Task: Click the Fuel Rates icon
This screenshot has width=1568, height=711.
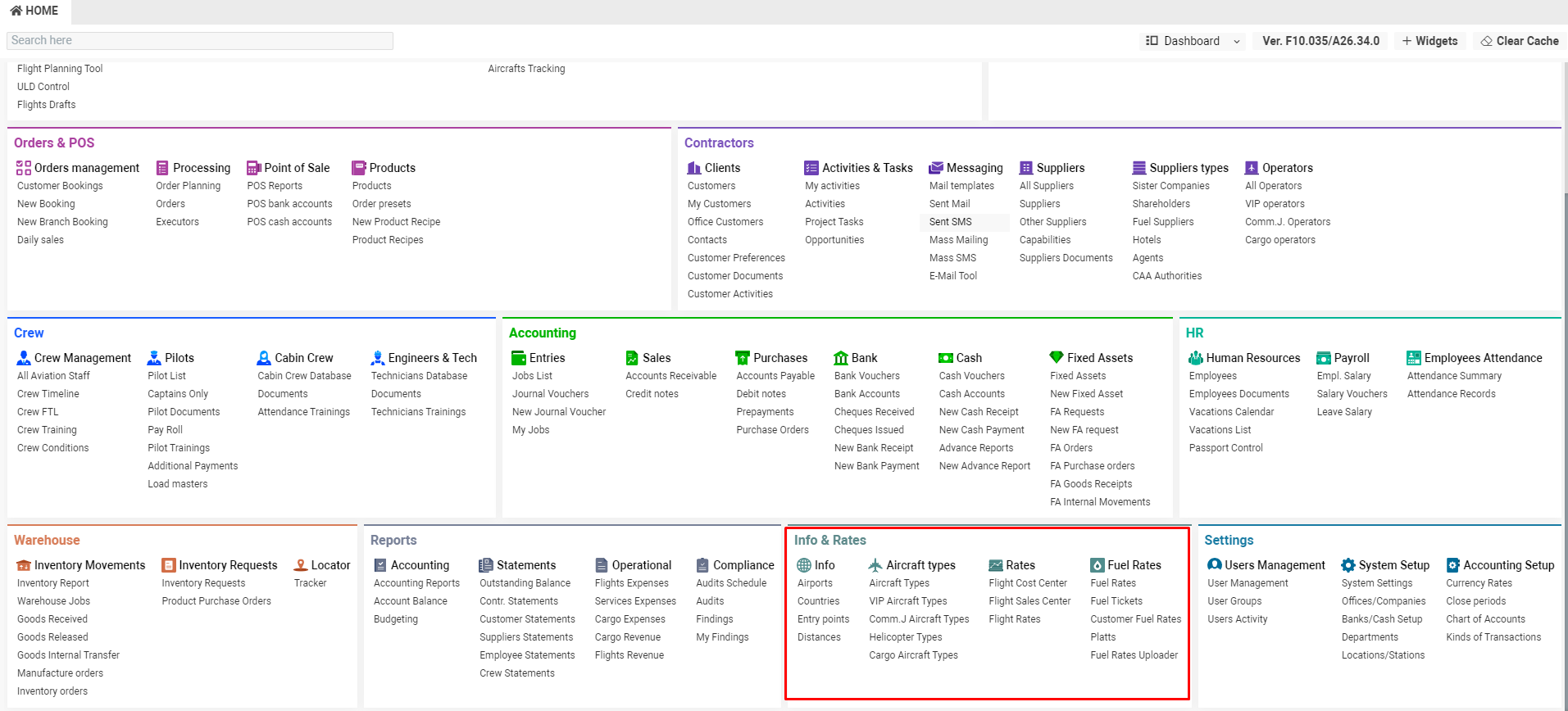Action: tap(1098, 565)
